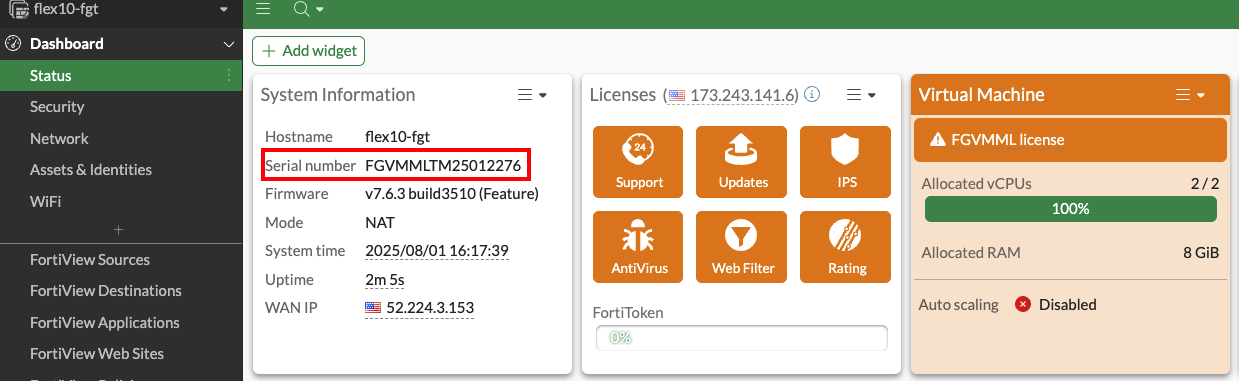The image size is (1239, 381).
Task: Add new dashboard via plus icon in sidebar
Action: pyautogui.click(x=118, y=230)
